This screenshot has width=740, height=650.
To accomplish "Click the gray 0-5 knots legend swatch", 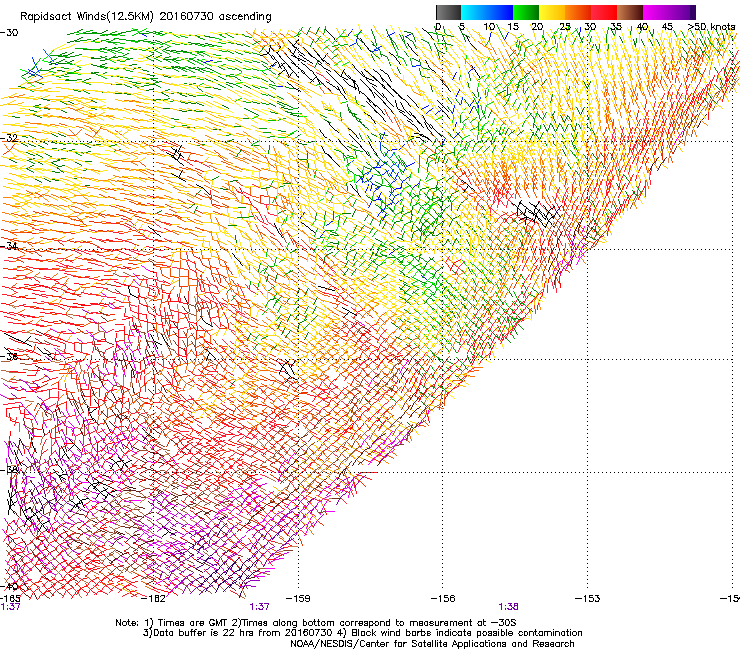I will [x=448, y=12].
